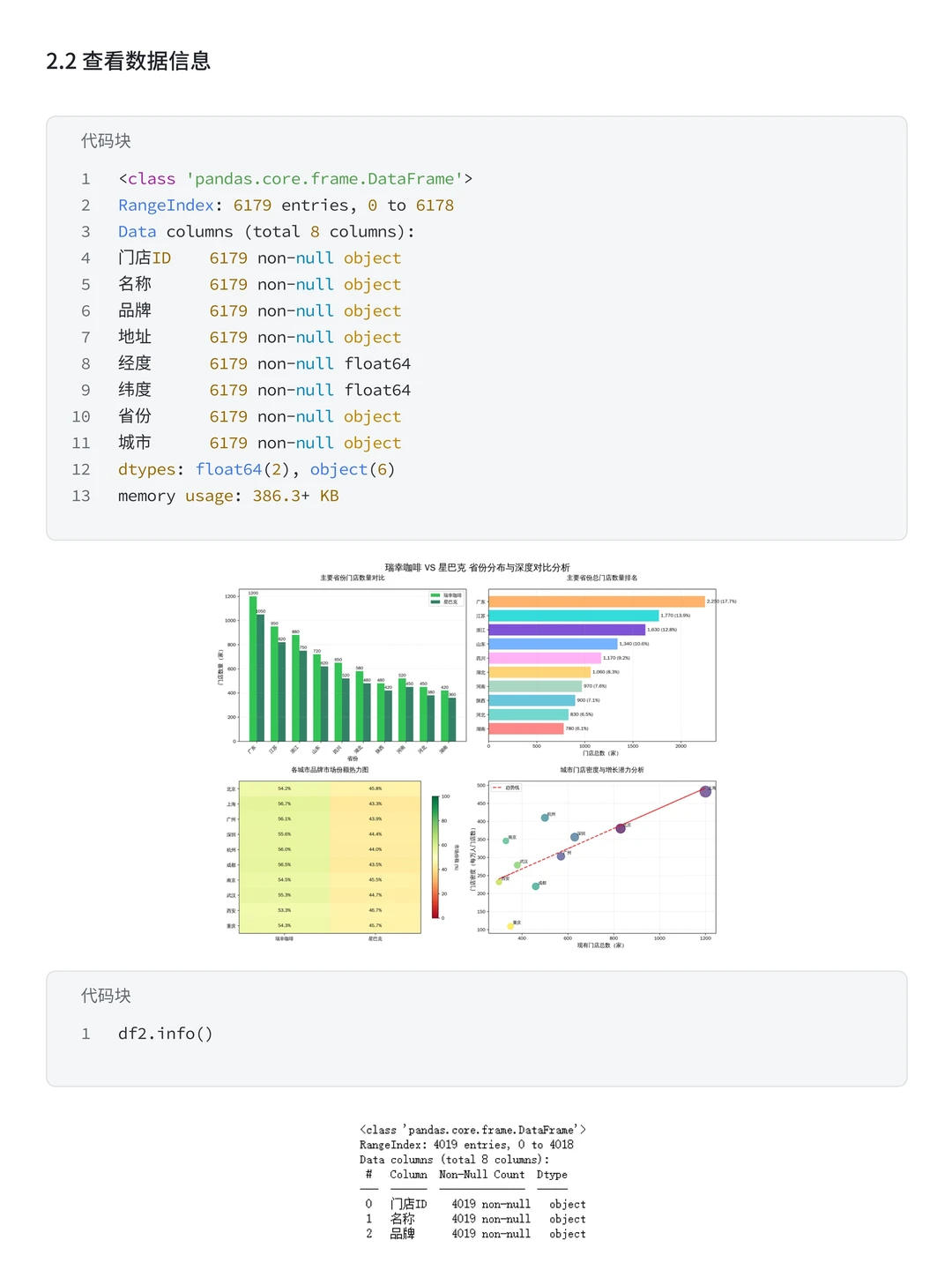The image size is (952, 1270).
Task: Click the large purple 上海 point in scatter plot
Action: point(705,791)
